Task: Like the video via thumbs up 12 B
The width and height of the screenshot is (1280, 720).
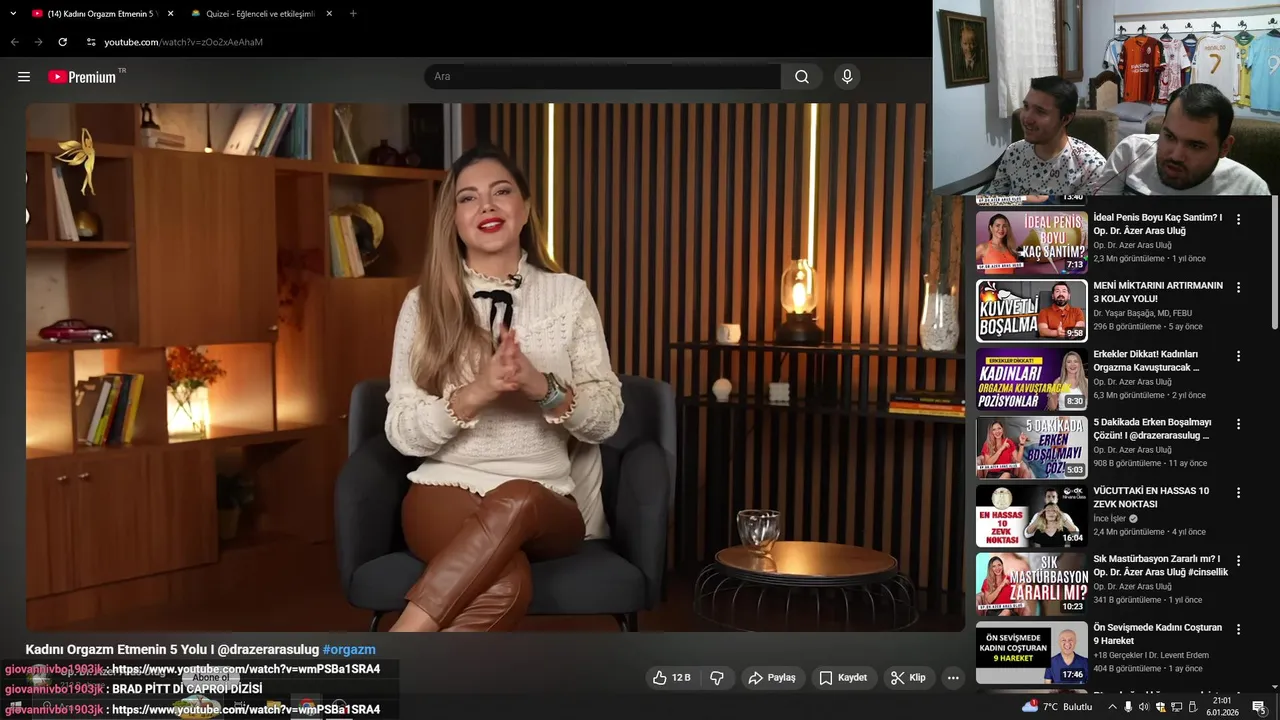Action: (x=672, y=677)
